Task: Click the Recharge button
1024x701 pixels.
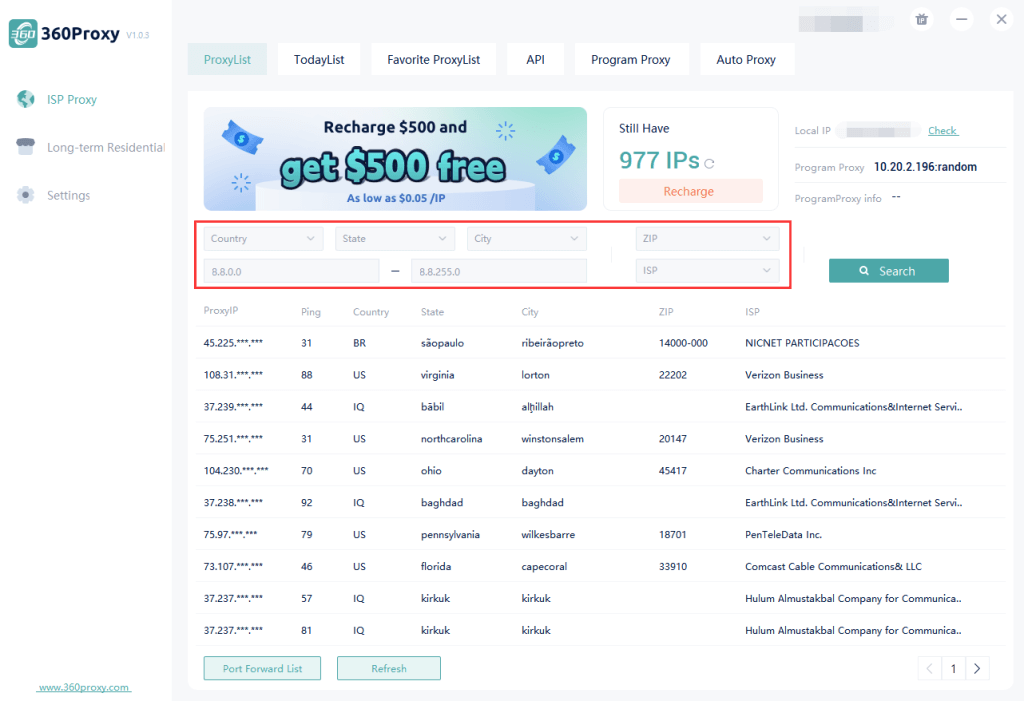Action: click(x=690, y=191)
